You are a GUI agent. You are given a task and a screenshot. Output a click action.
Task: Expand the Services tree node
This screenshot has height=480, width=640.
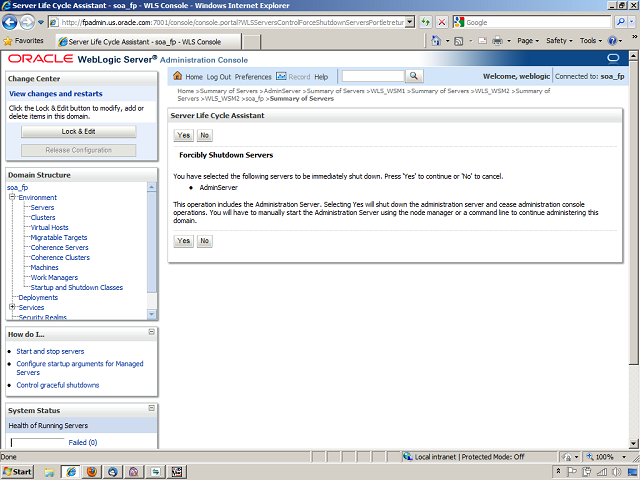12,307
